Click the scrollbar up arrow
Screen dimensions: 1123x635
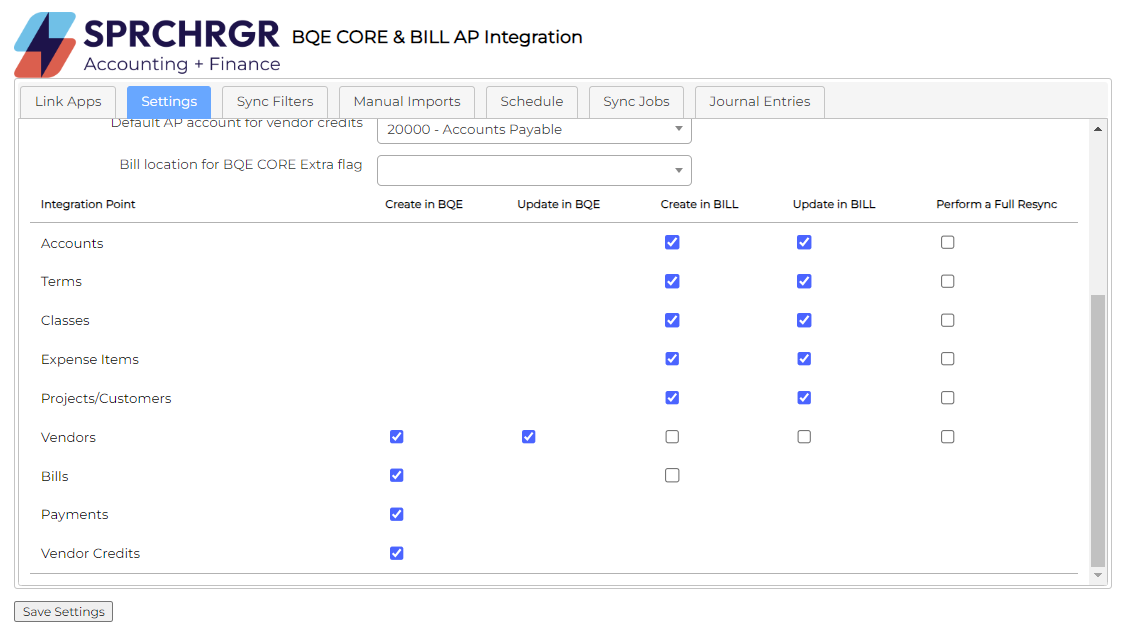(1098, 129)
